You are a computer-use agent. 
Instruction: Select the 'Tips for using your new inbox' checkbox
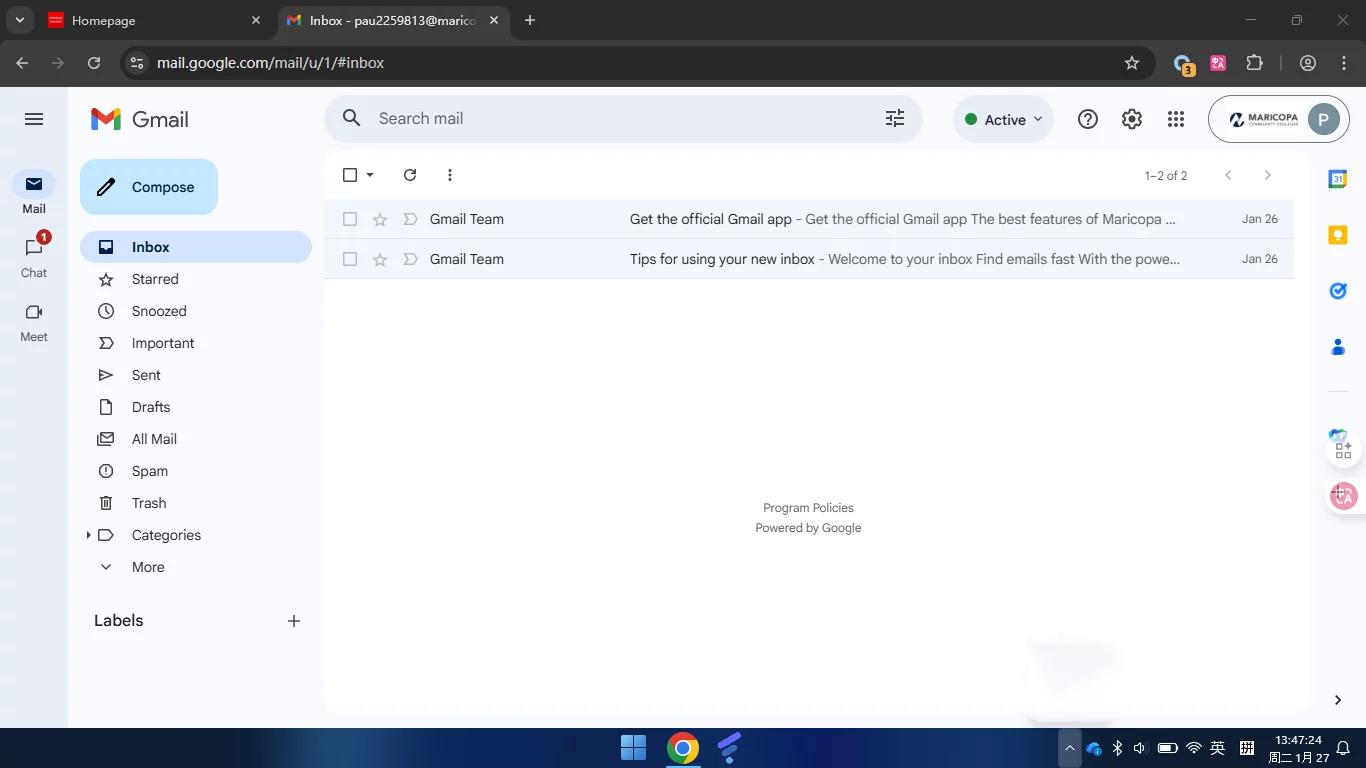[x=350, y=259]
